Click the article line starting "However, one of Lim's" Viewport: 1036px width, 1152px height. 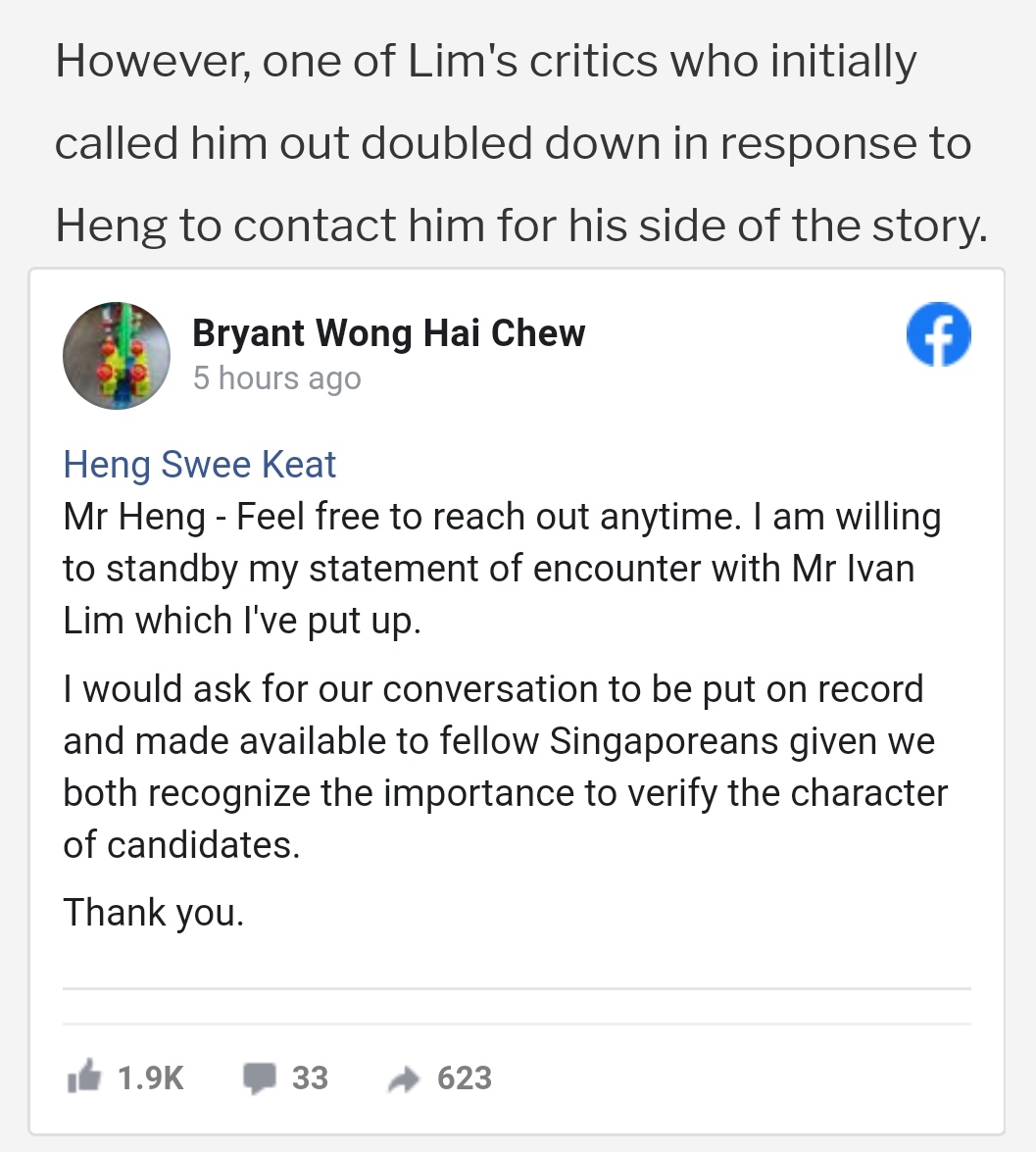click(x=485, y=63)
